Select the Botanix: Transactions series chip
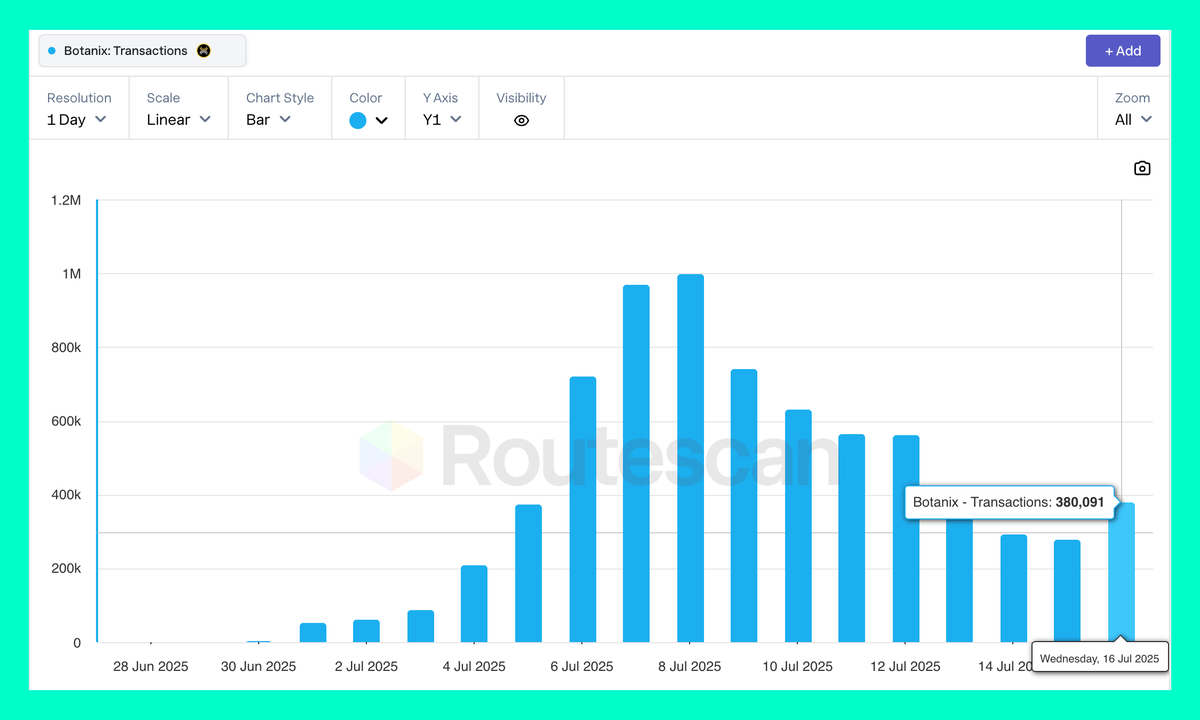 (142, 51)
